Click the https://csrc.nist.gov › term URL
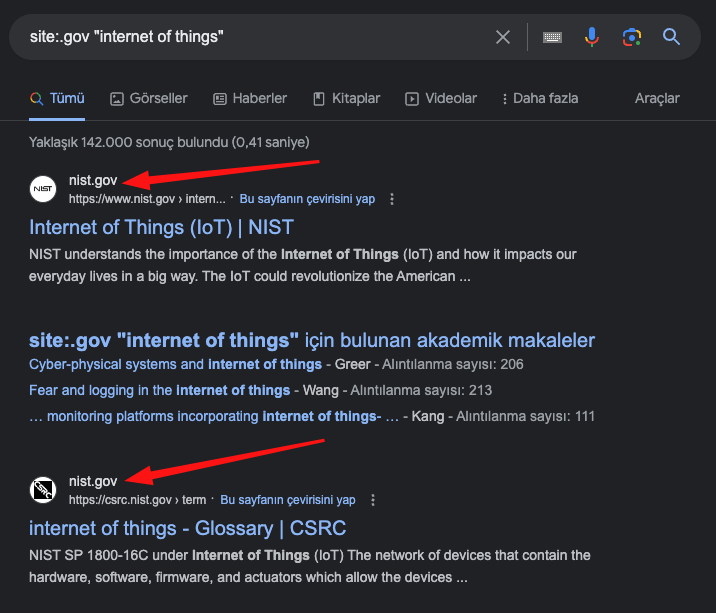Screen dimensions: 716x613 [137, 500]
